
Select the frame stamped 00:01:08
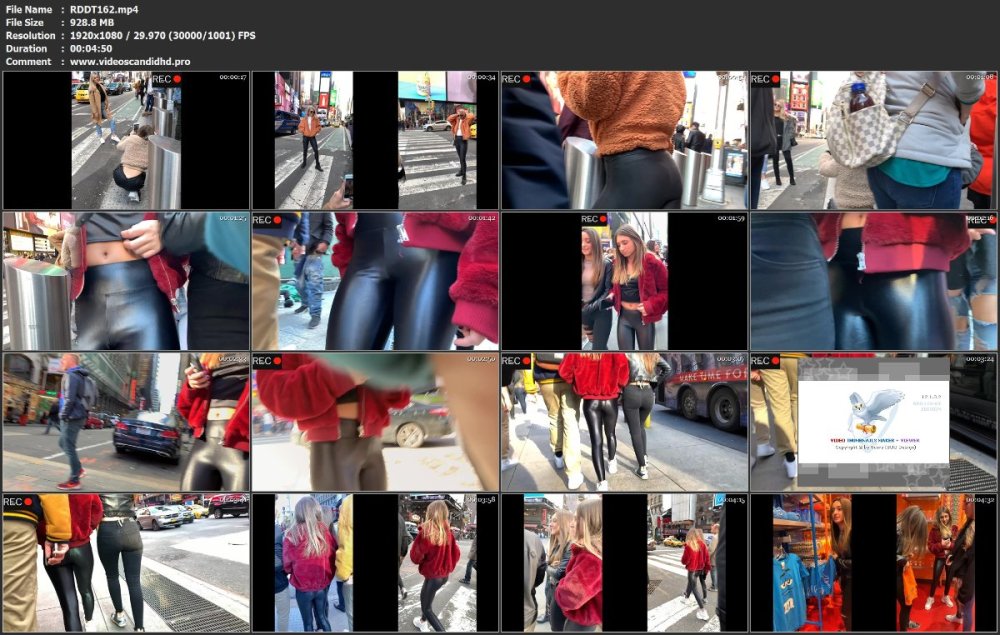coord(874,140)
